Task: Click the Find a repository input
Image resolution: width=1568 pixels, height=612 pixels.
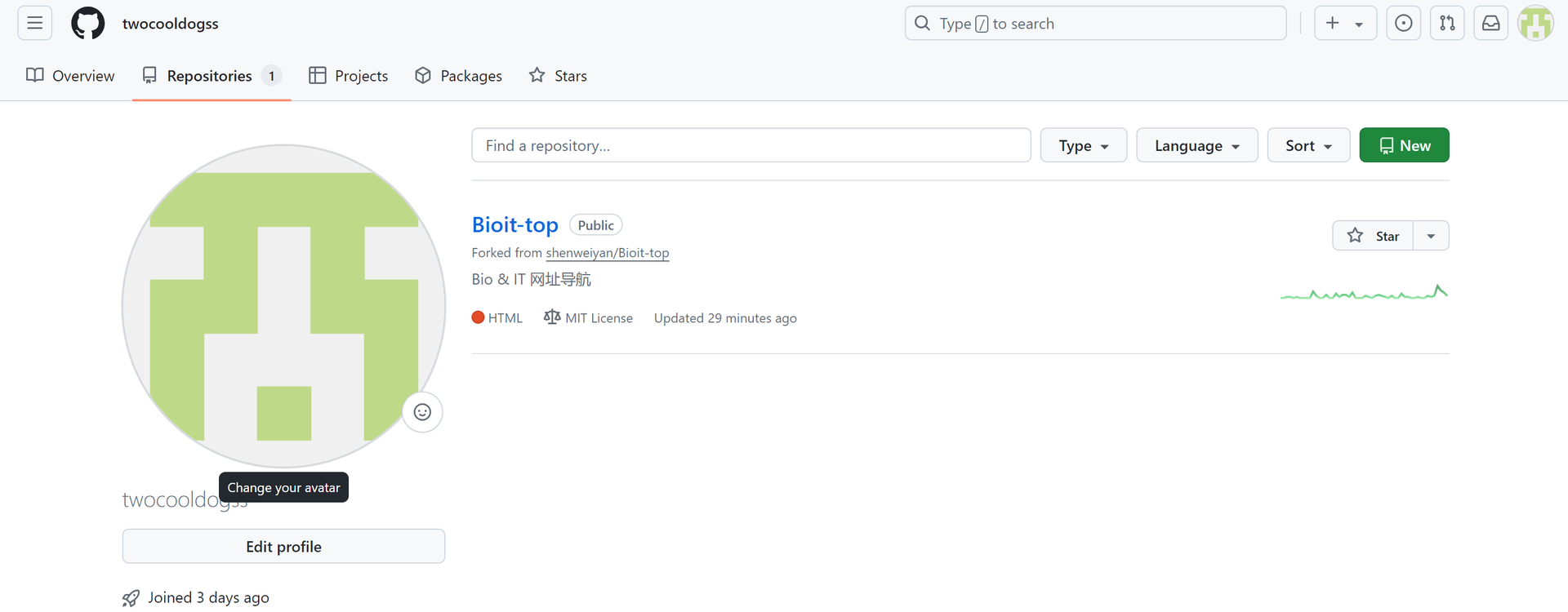Action: click(751, 145)
